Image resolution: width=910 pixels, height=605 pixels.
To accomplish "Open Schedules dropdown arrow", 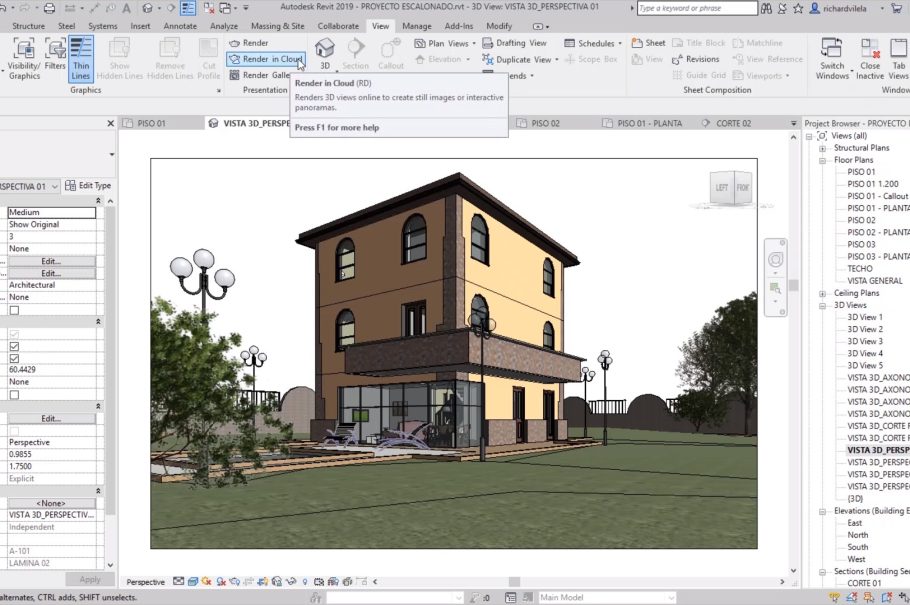I will [620, 44].
